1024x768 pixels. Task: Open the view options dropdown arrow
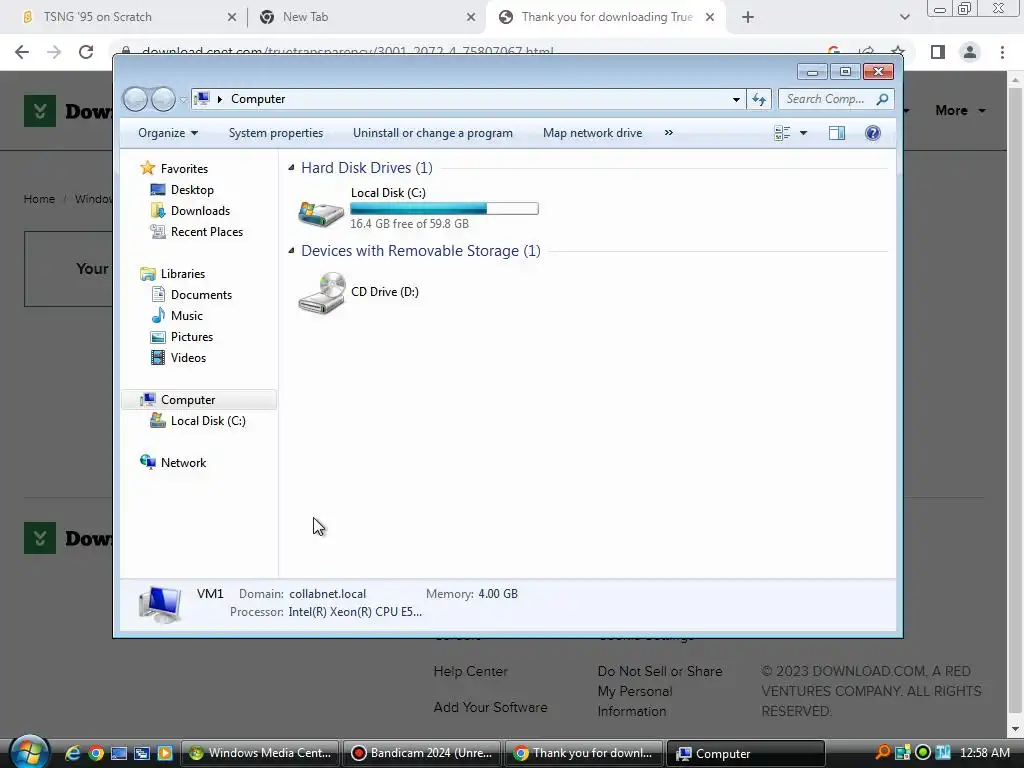803,133
